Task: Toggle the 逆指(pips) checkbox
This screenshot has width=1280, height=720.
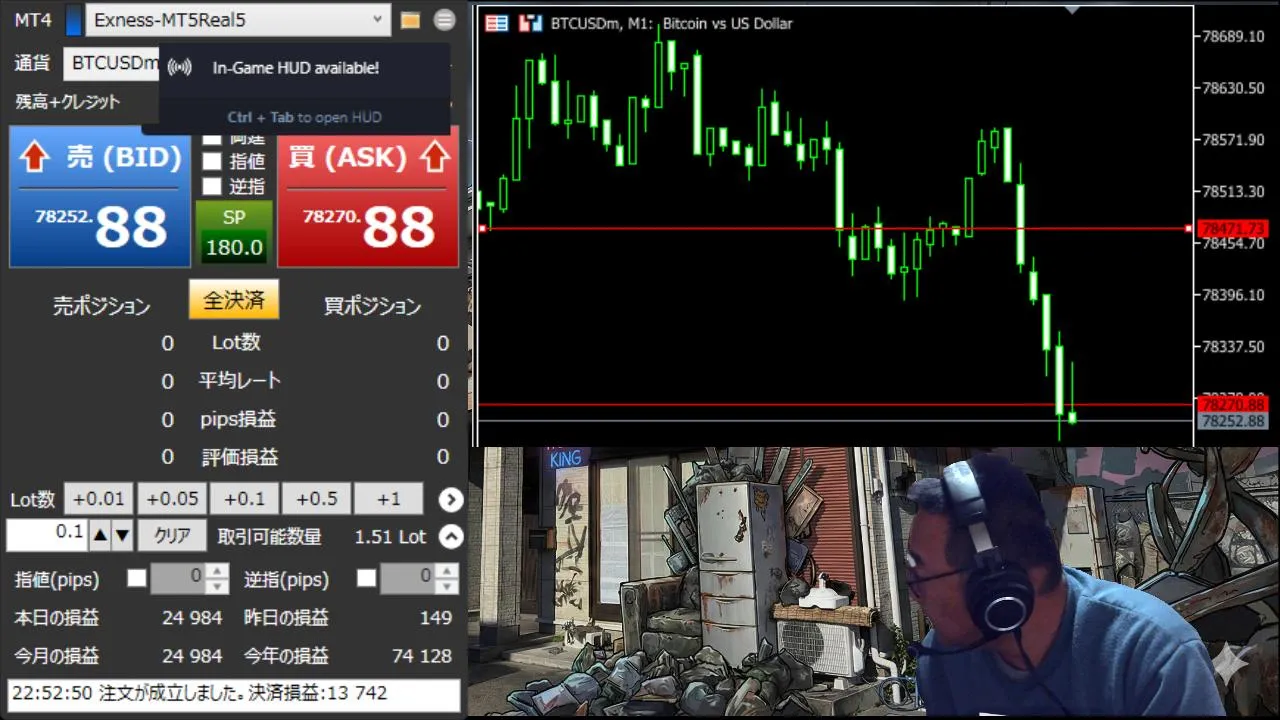Action: click(367, 578)
